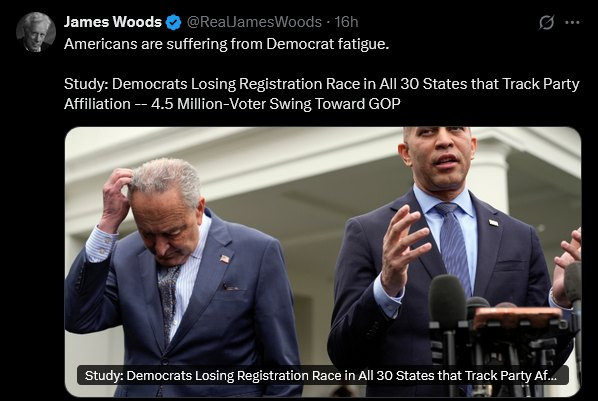598x401 pixels.
Task: Click the James Woods display name
Action: click(x=113, y=22)
